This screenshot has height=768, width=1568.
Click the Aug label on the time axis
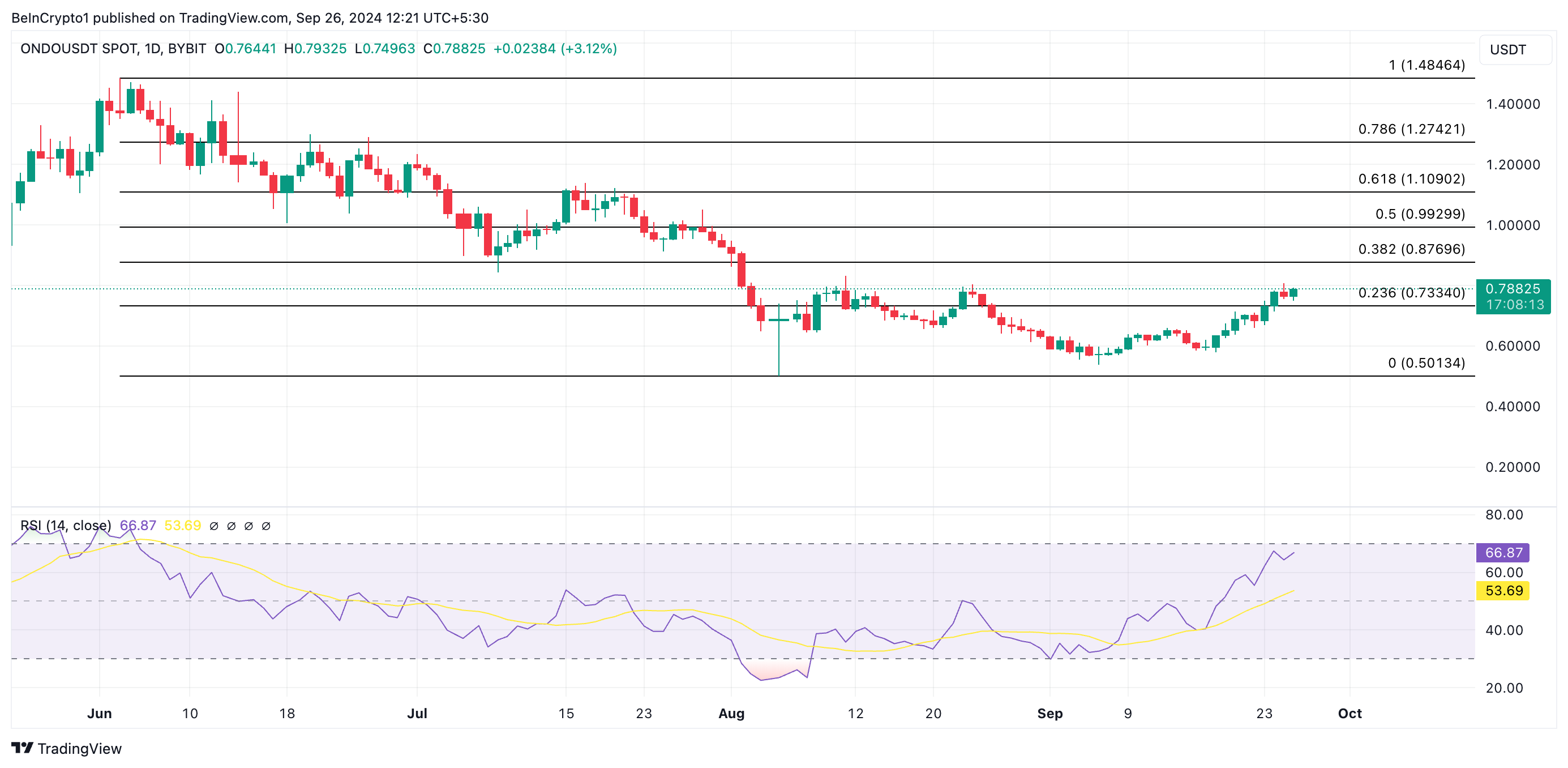(x=731, y=713)
